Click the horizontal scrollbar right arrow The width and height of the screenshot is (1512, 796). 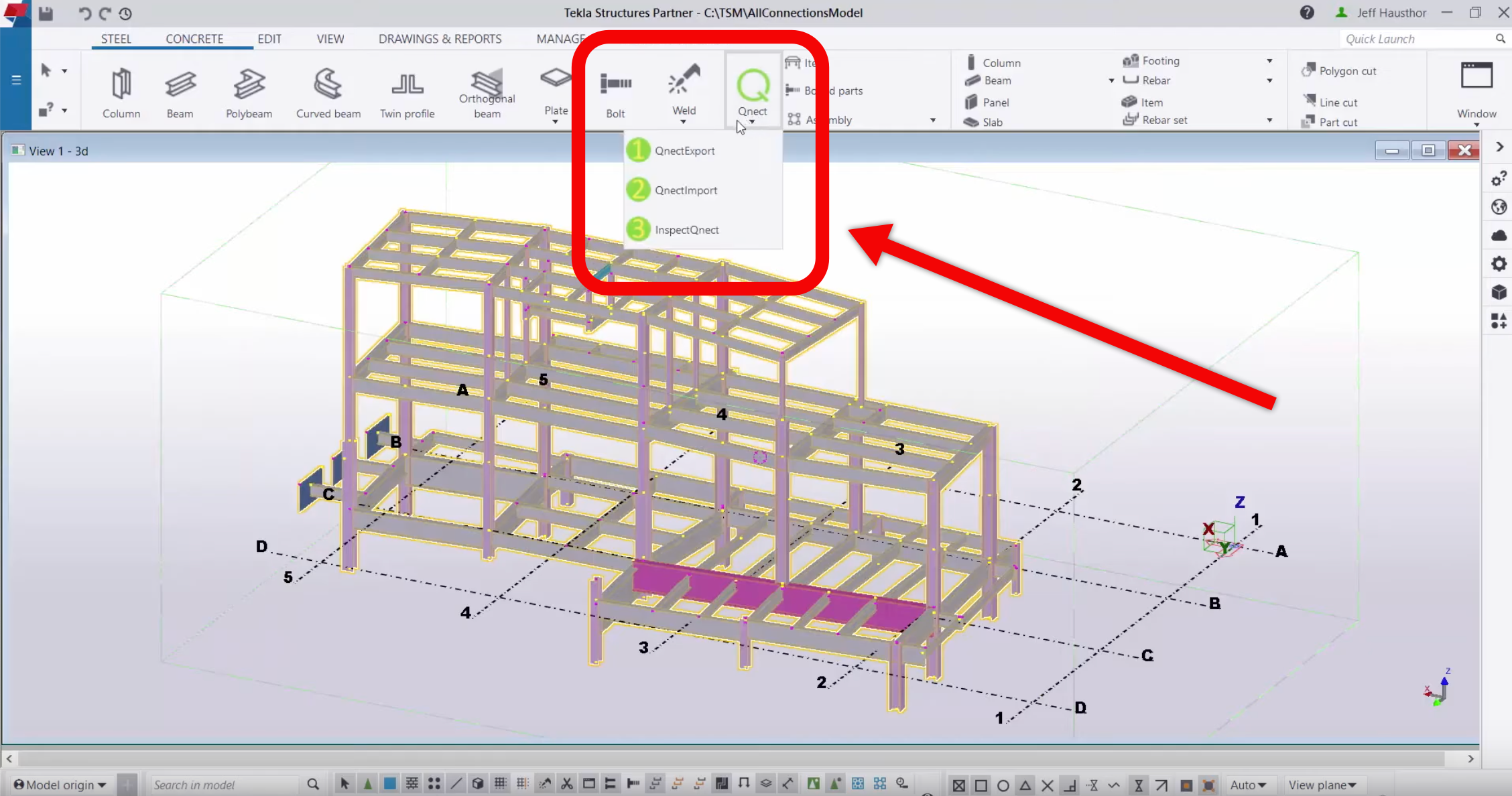pyautogui.click(x=1470, y=758)
